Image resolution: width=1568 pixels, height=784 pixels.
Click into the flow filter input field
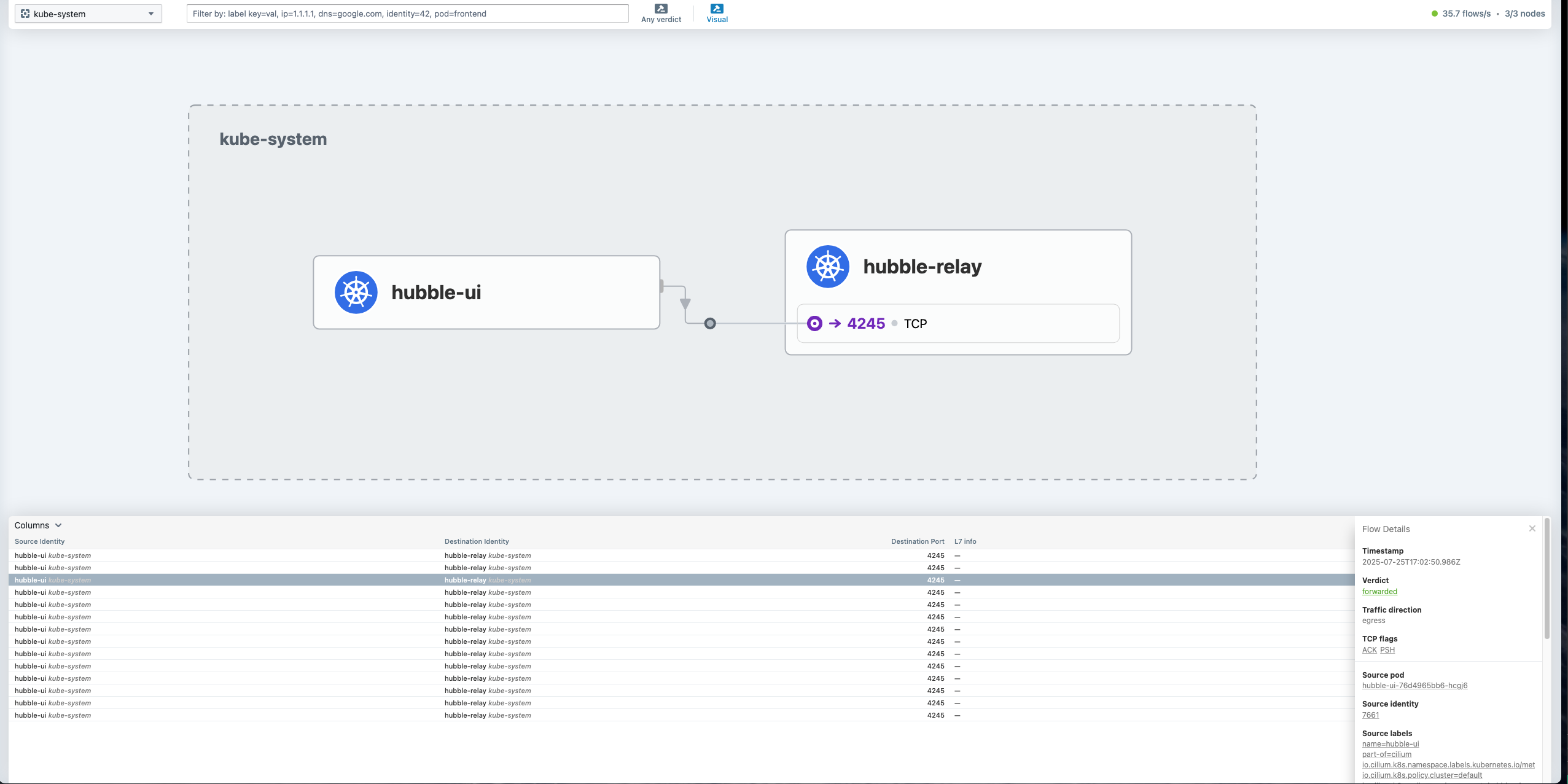[x=407, y=14]
